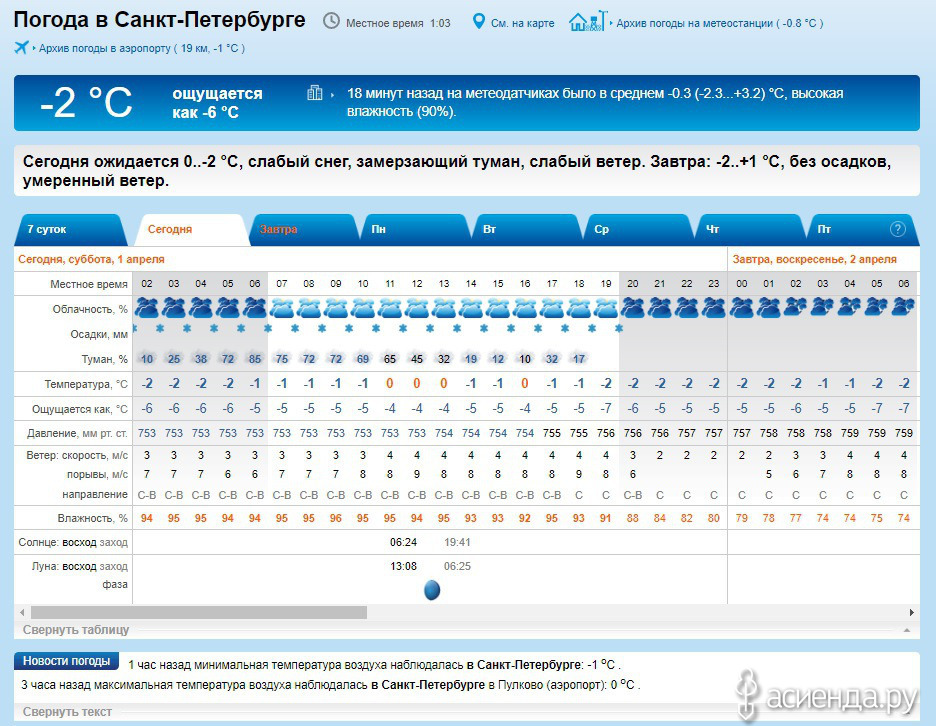
Task: Click the moonrise time 13:08
Action: click(x=404, y=567)
